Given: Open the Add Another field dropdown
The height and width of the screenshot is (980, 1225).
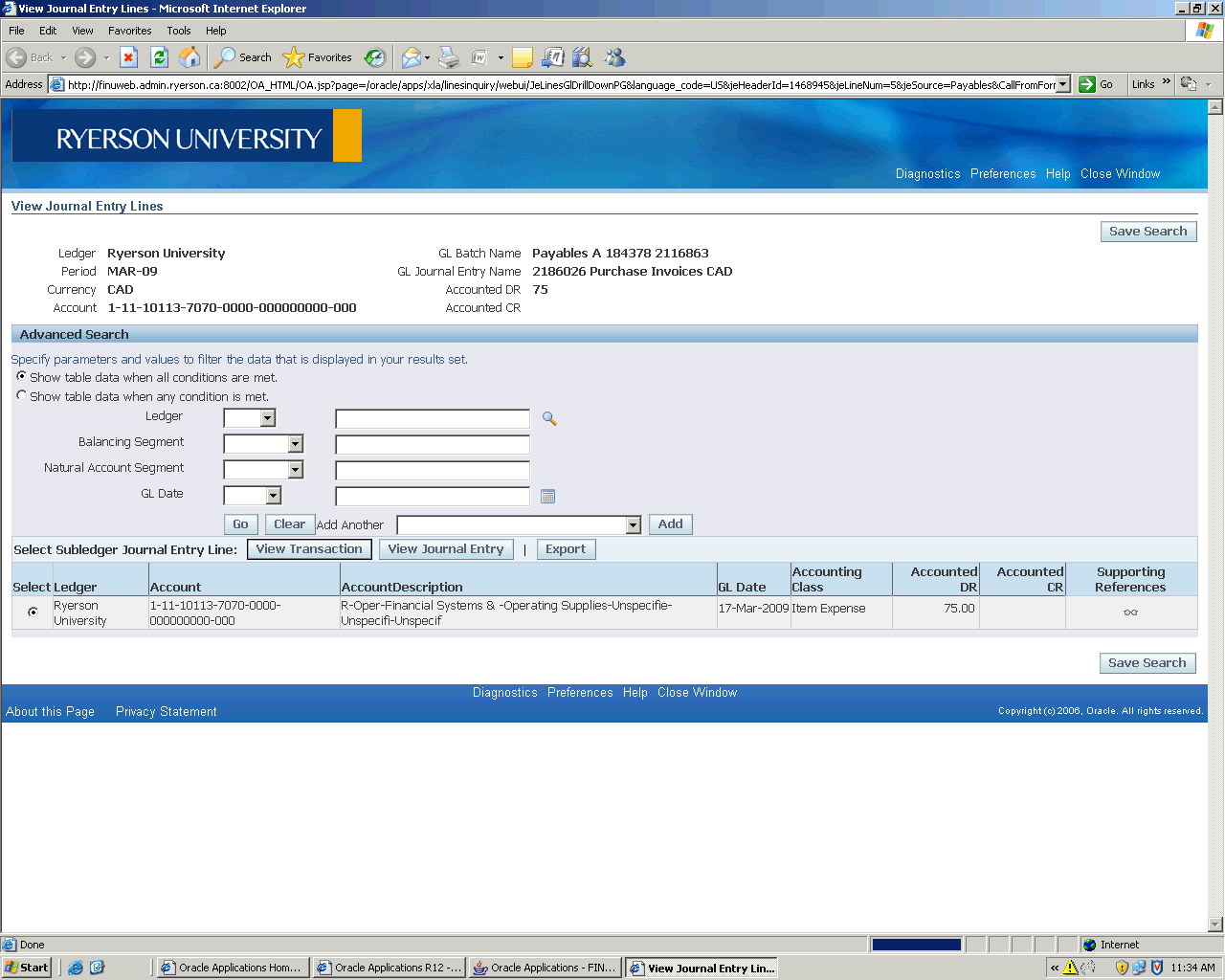Looking at the screenshot, I should pos(633,525).
